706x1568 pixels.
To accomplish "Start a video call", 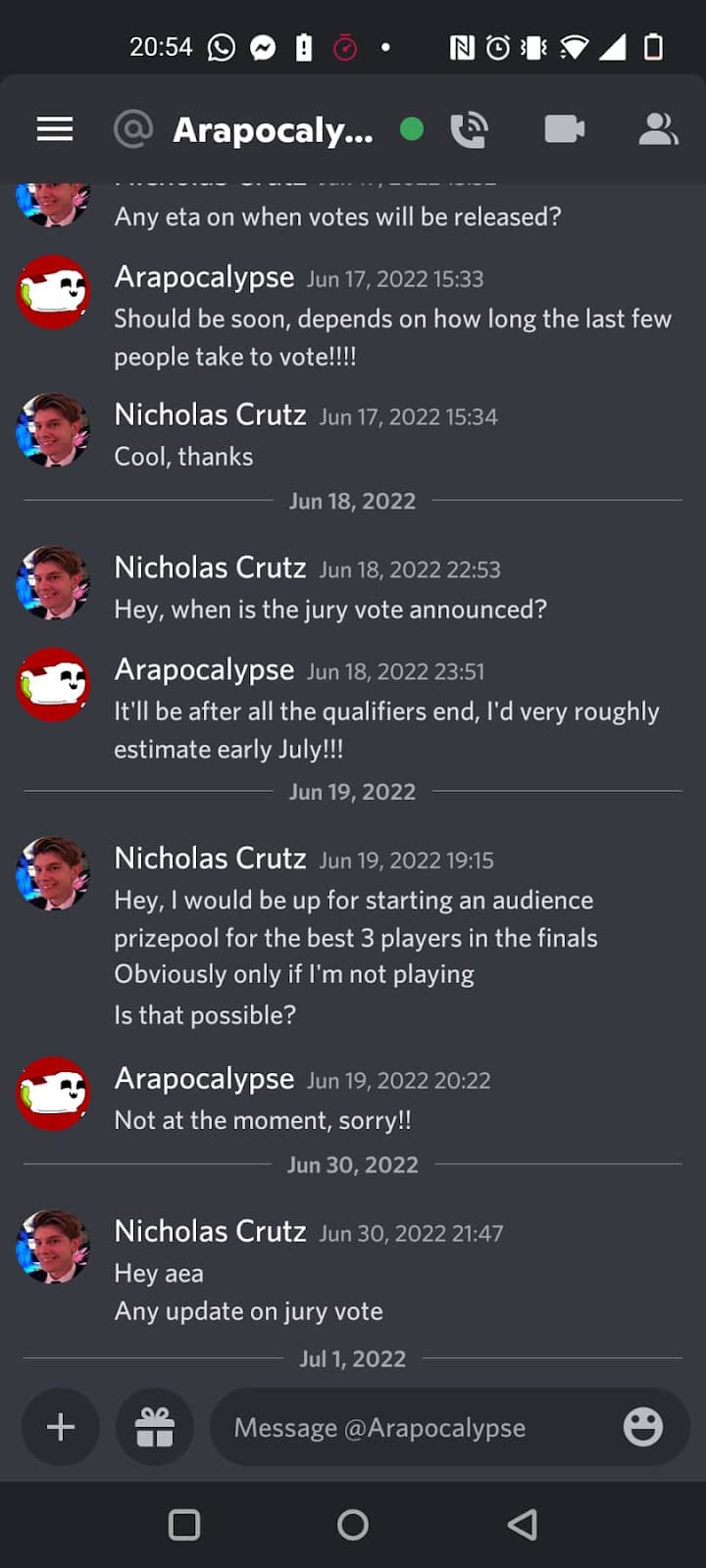I will 565,129.
